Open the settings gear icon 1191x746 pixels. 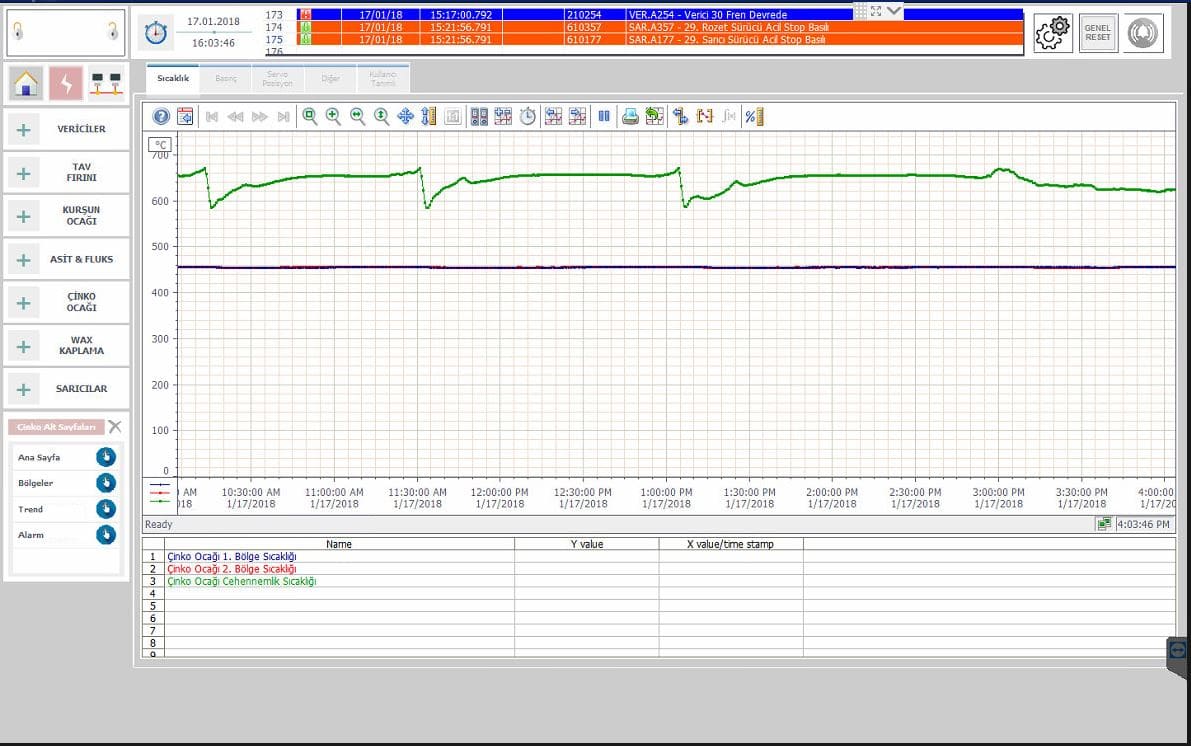click(x=1052, y=34)
